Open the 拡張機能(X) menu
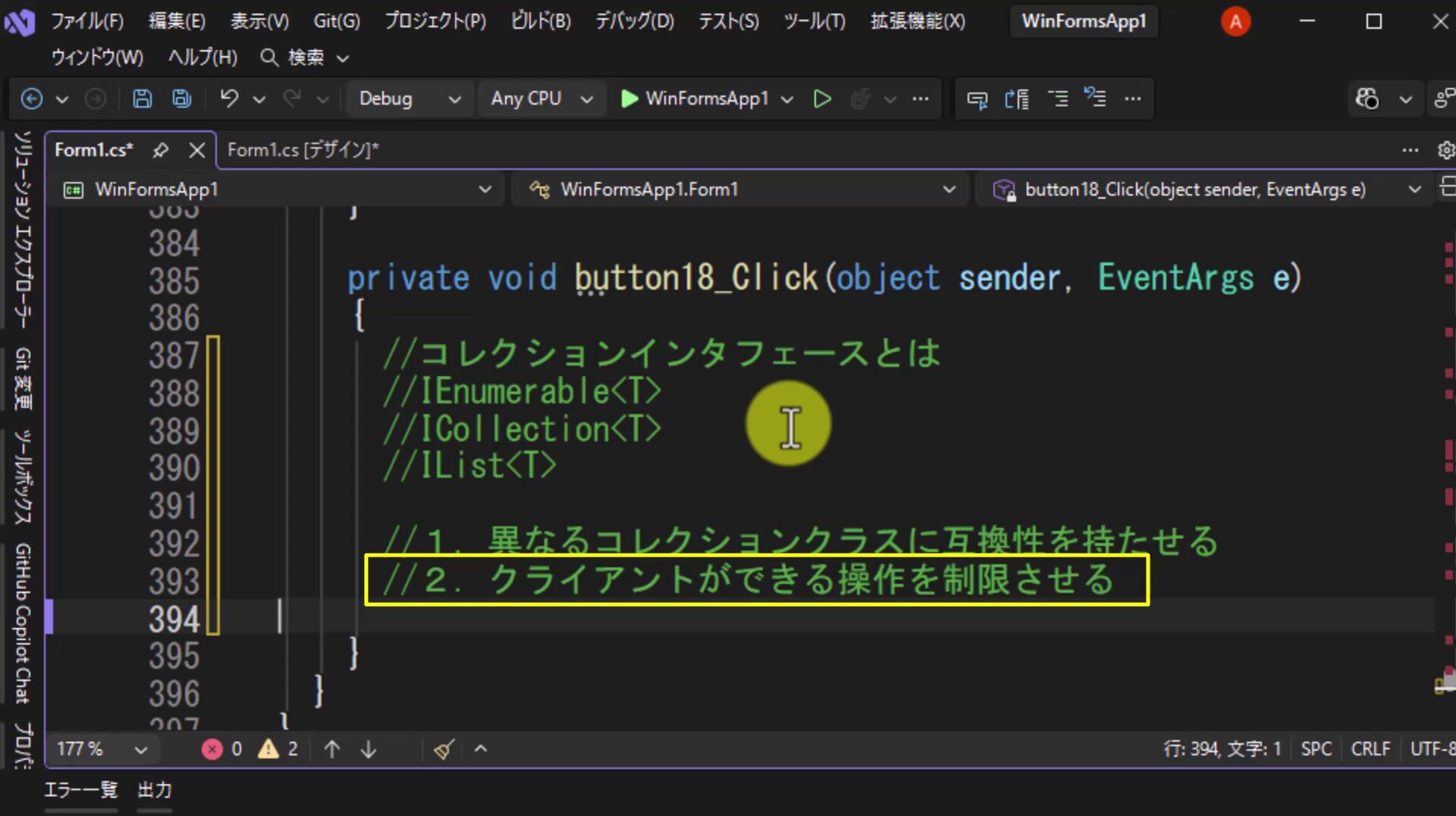Screen dimensions: 1456x816 coord(918,21)
